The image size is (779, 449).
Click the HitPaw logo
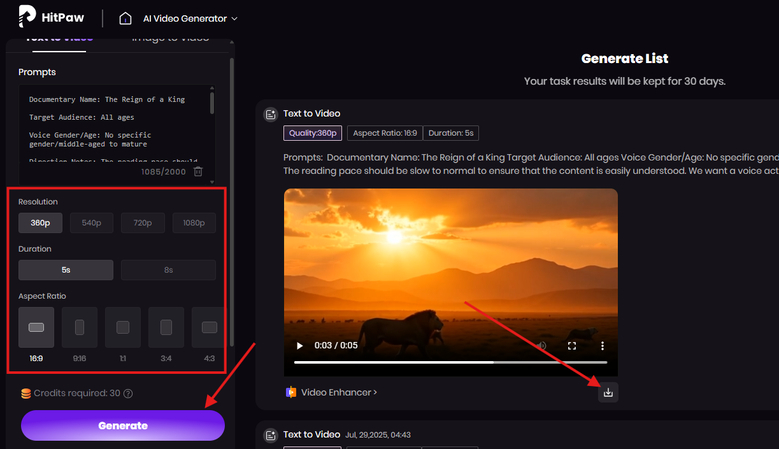51,16
